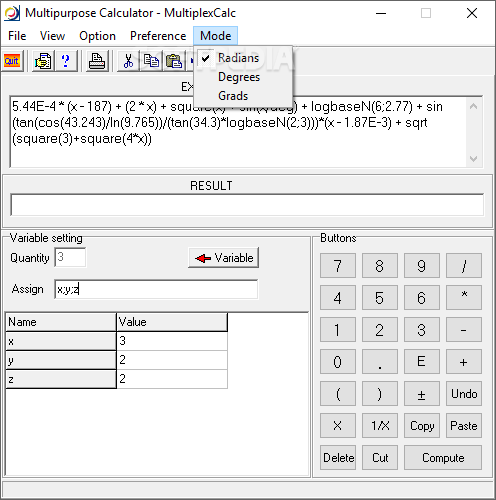The image size is (496, 500).
Task: Click the close parenthesis button
Action: click(380, 394)
